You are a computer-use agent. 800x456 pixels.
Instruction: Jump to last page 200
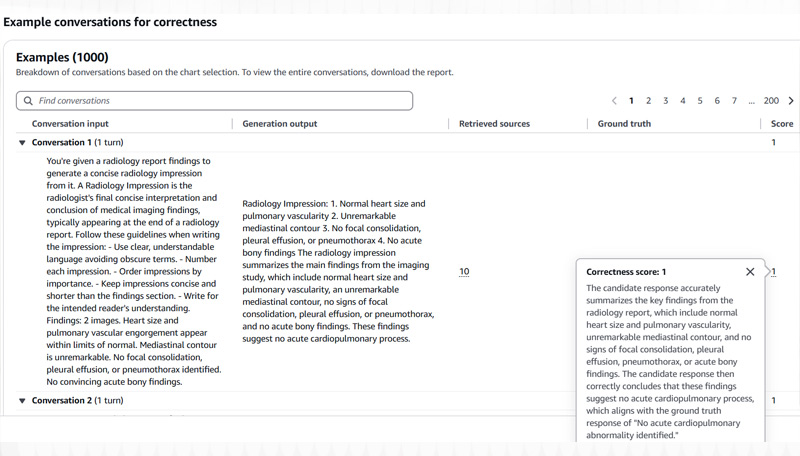(x=771, y=101)
